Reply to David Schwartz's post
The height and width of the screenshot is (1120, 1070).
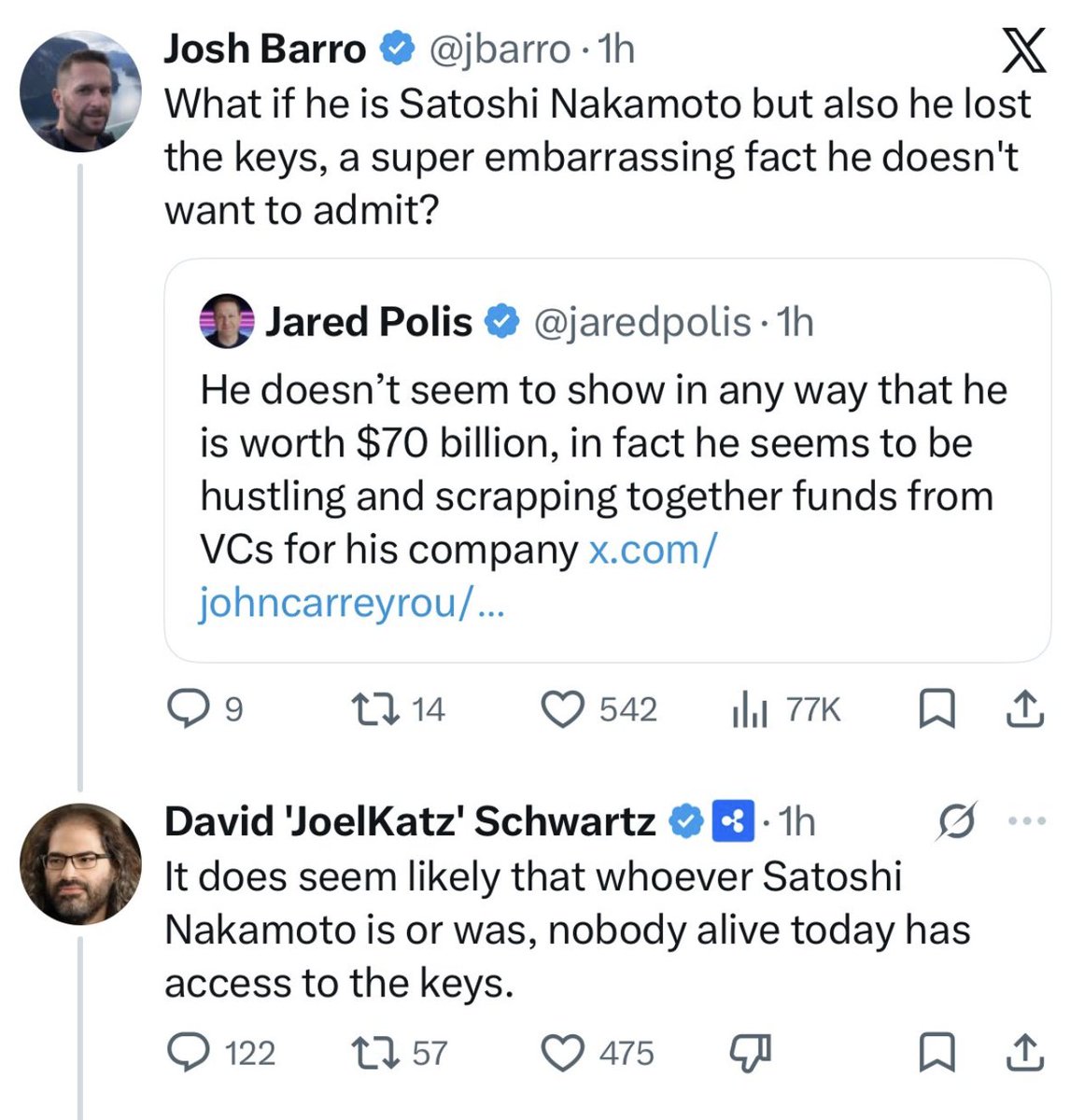pos(187,1053)
